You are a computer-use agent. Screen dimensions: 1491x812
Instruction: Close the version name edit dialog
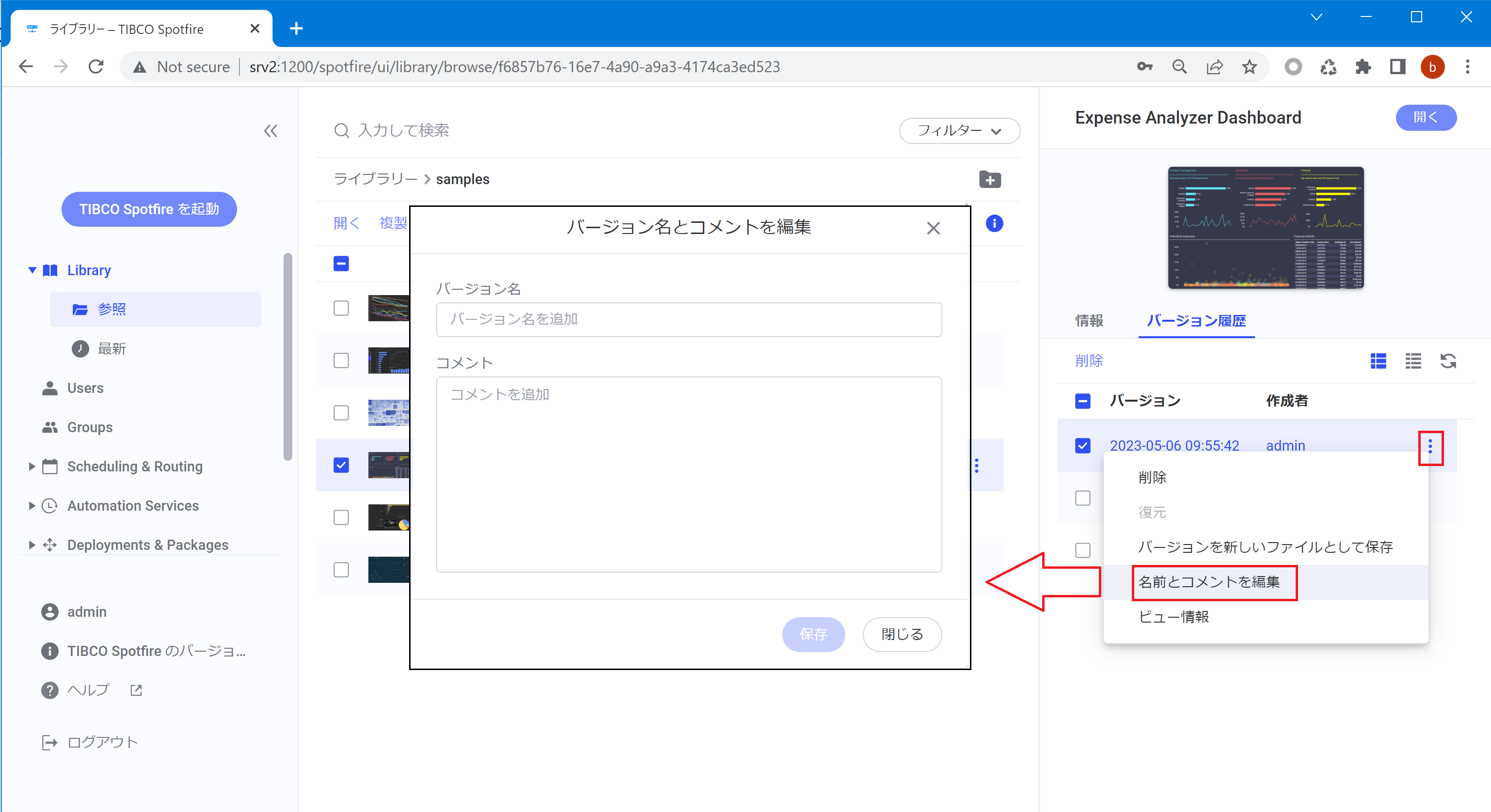coord(933,229)
